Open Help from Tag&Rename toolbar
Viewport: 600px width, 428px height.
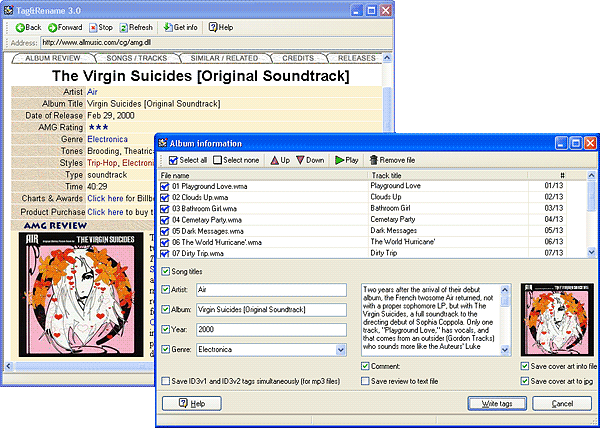click(x=221, y=28)
